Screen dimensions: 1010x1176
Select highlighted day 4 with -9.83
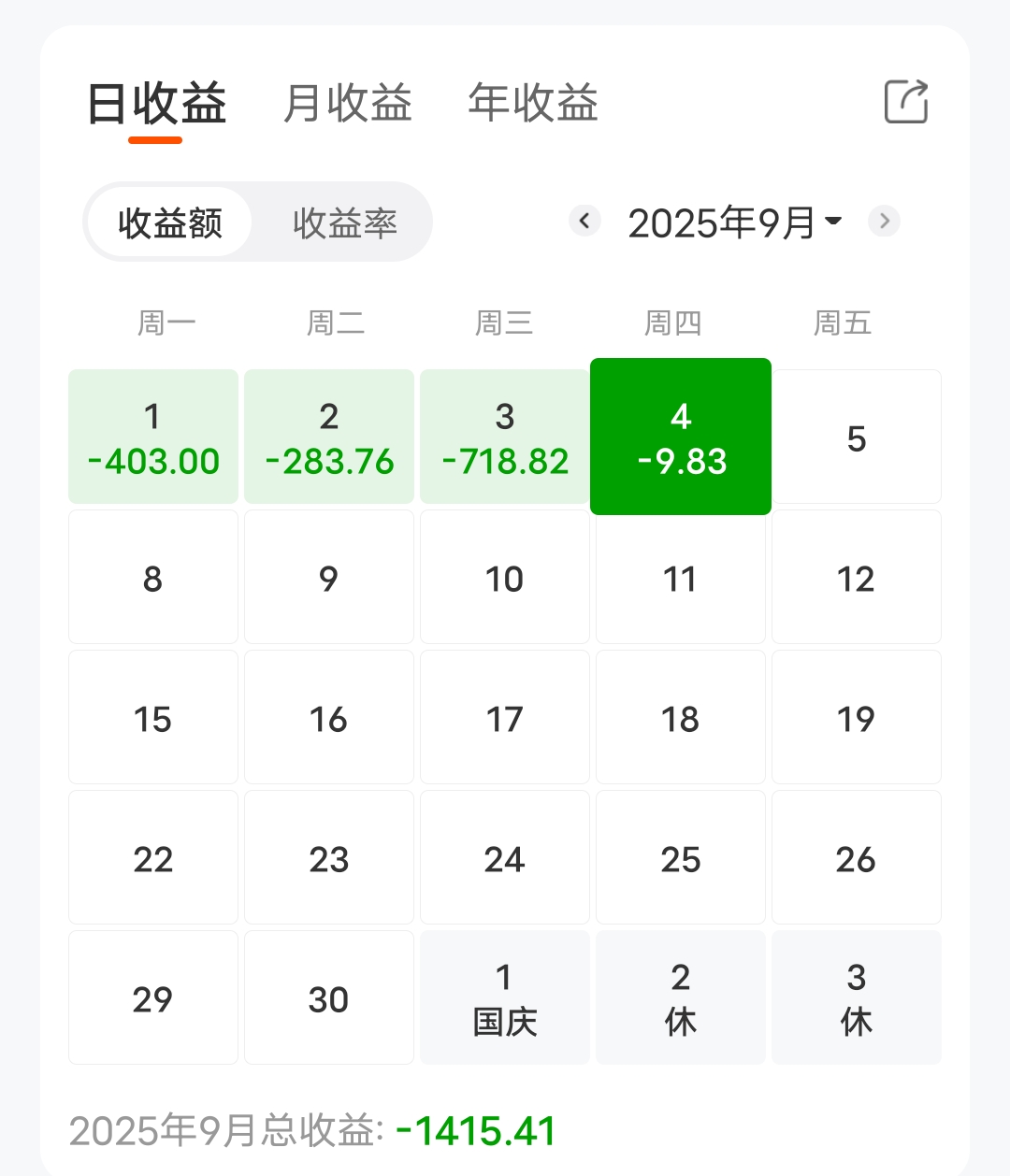[681, 437]
